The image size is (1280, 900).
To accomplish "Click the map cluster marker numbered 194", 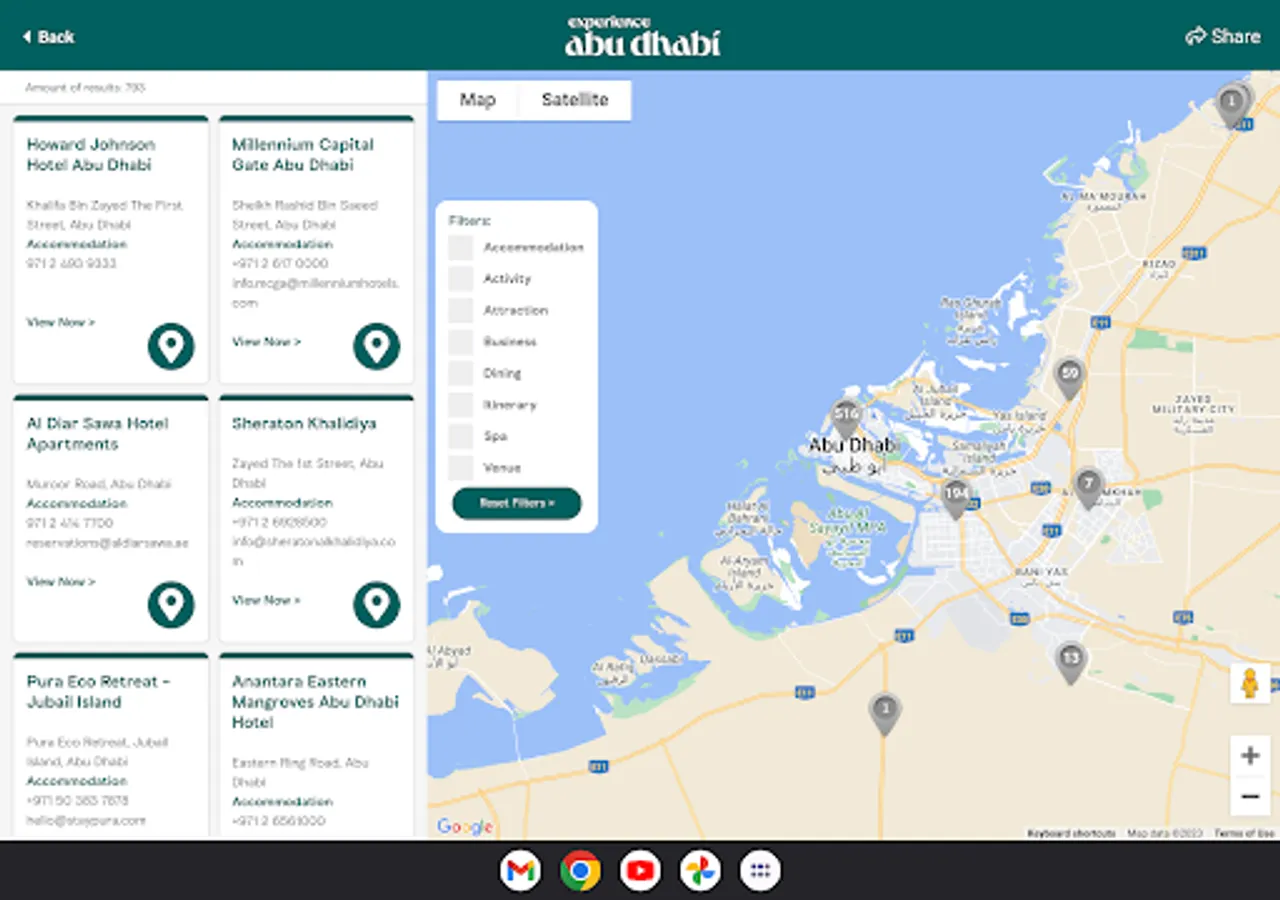I will [x=956, y=497].
